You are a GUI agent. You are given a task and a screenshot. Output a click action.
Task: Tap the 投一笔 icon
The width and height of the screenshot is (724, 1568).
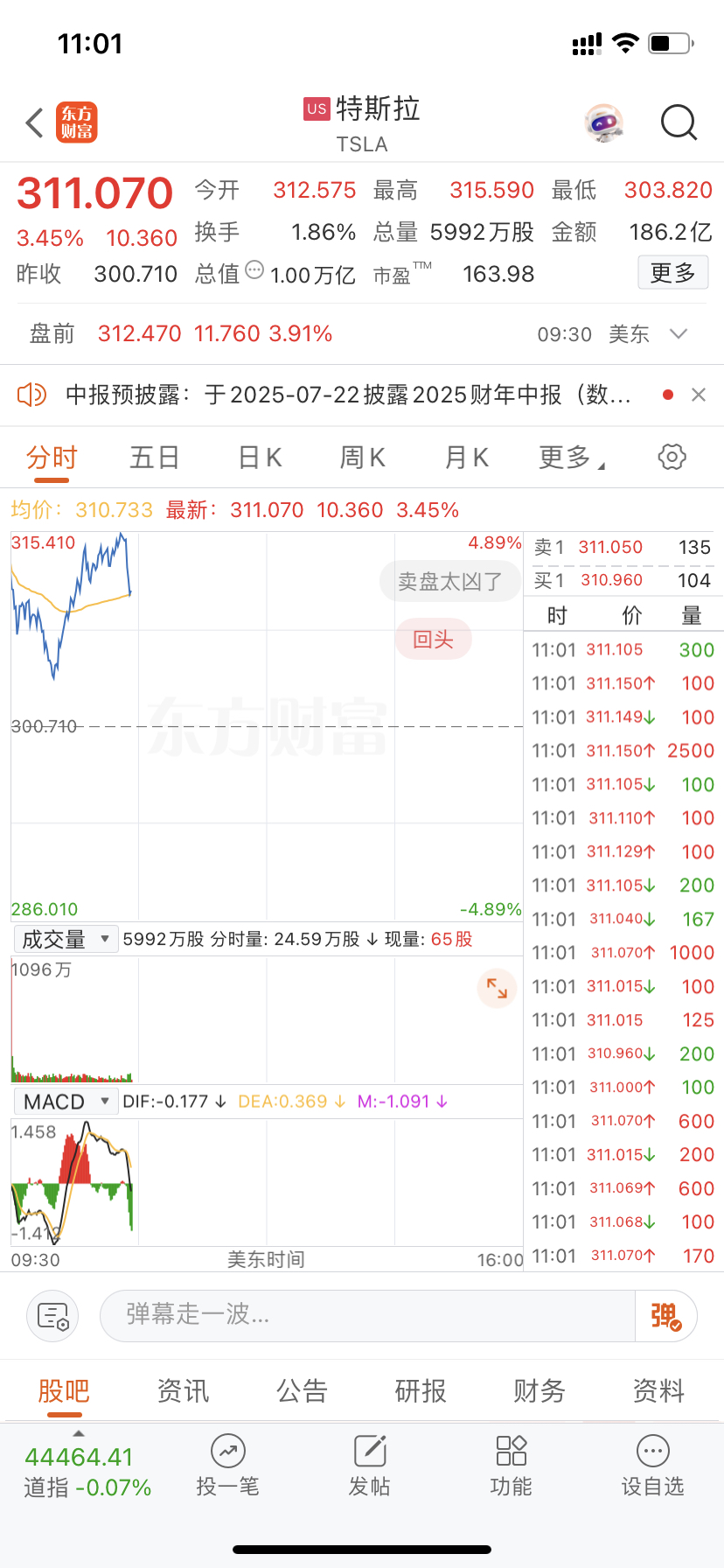point(227,1451)
